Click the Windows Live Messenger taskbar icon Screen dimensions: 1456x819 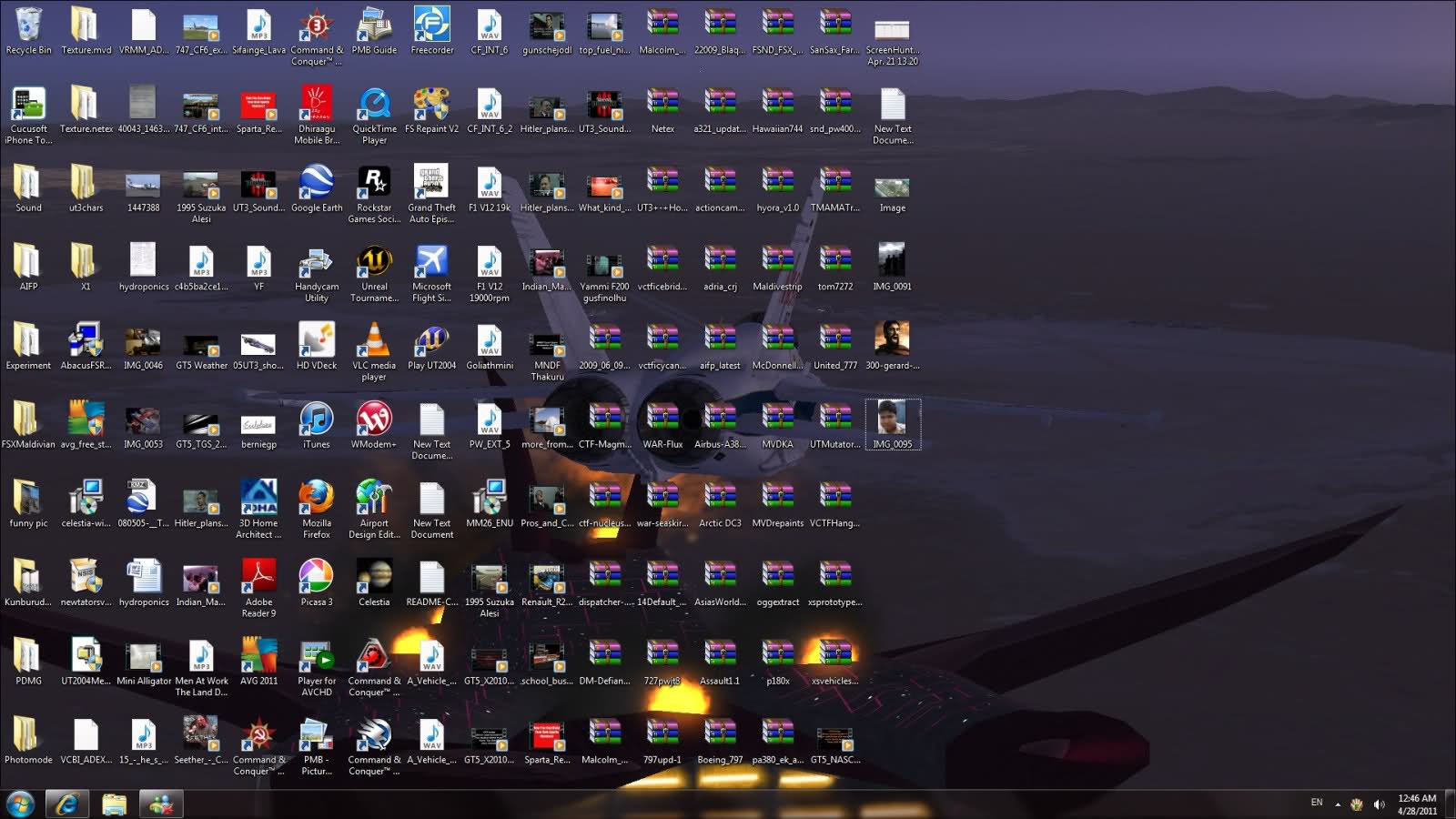click(x=161, y=804)
